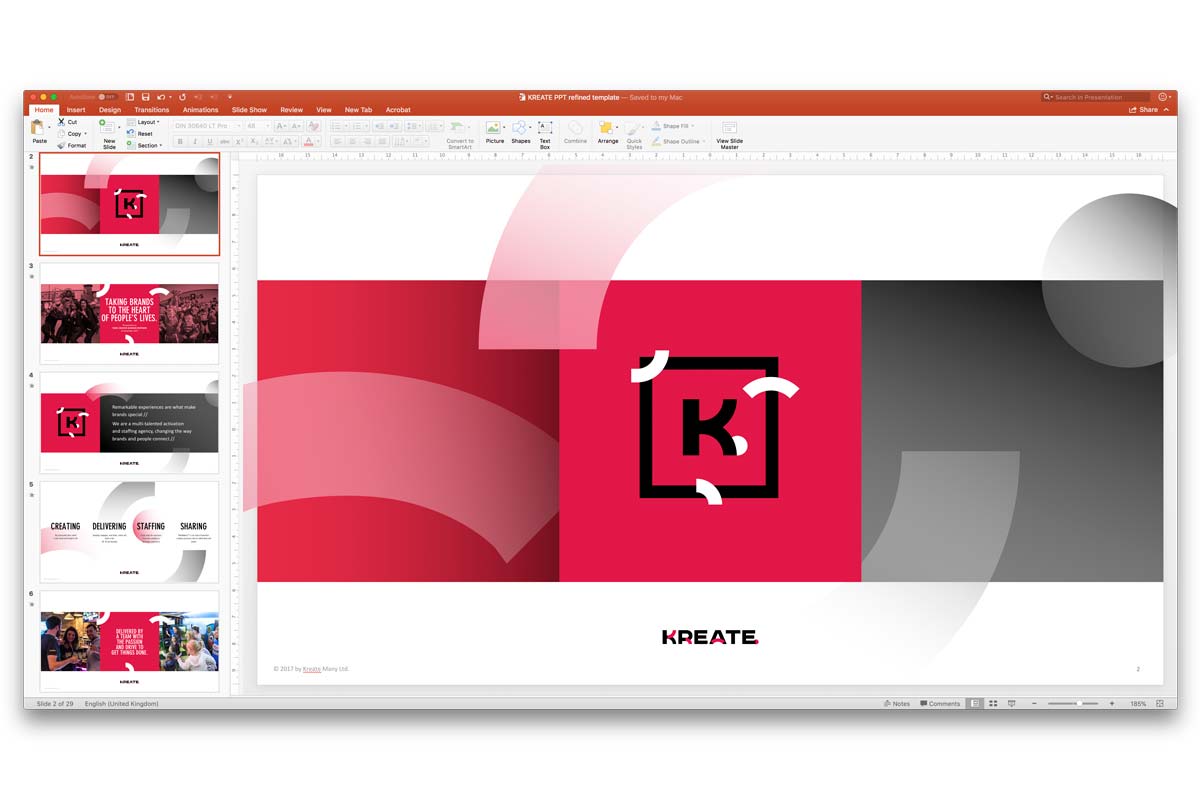Open the Shape Fill dropdown
The width and height of the screenshot is (1200, 800).
(x=673, y=126)
